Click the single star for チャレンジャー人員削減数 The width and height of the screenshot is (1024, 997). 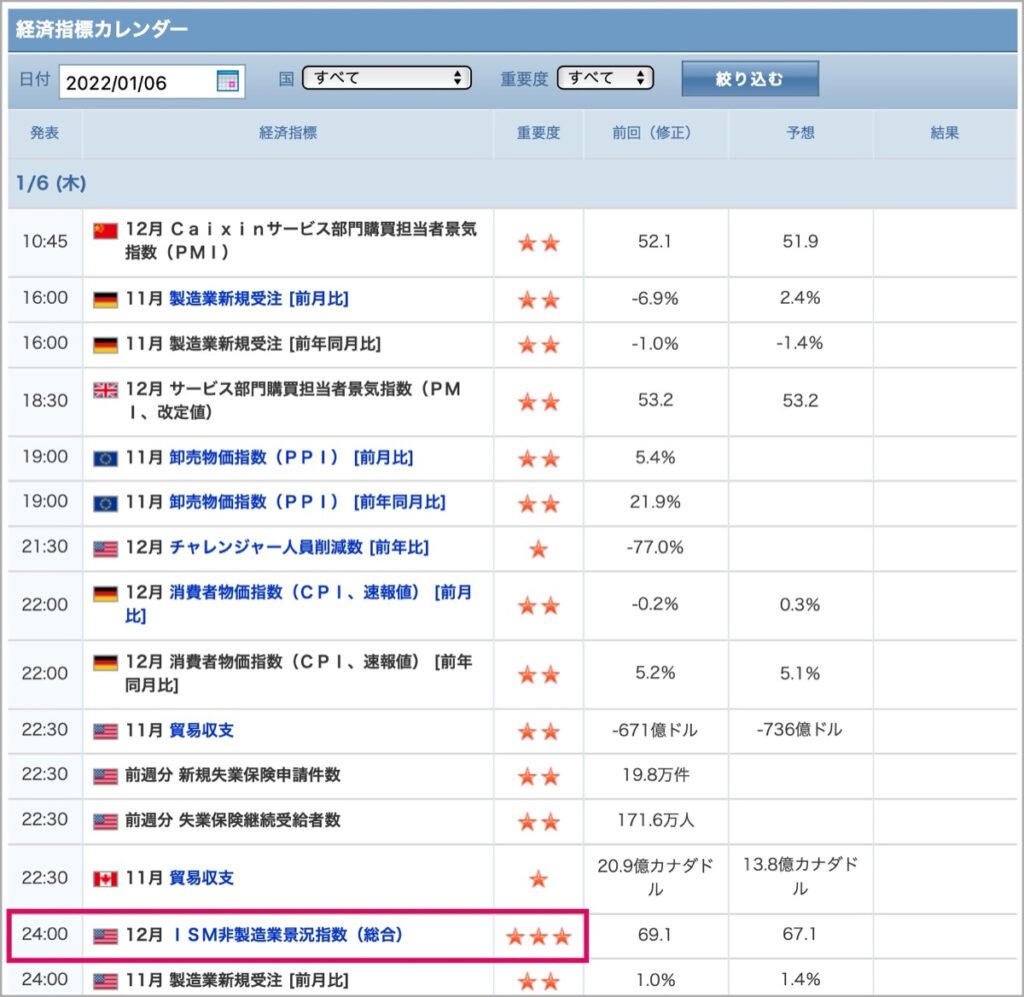(538, 548)
